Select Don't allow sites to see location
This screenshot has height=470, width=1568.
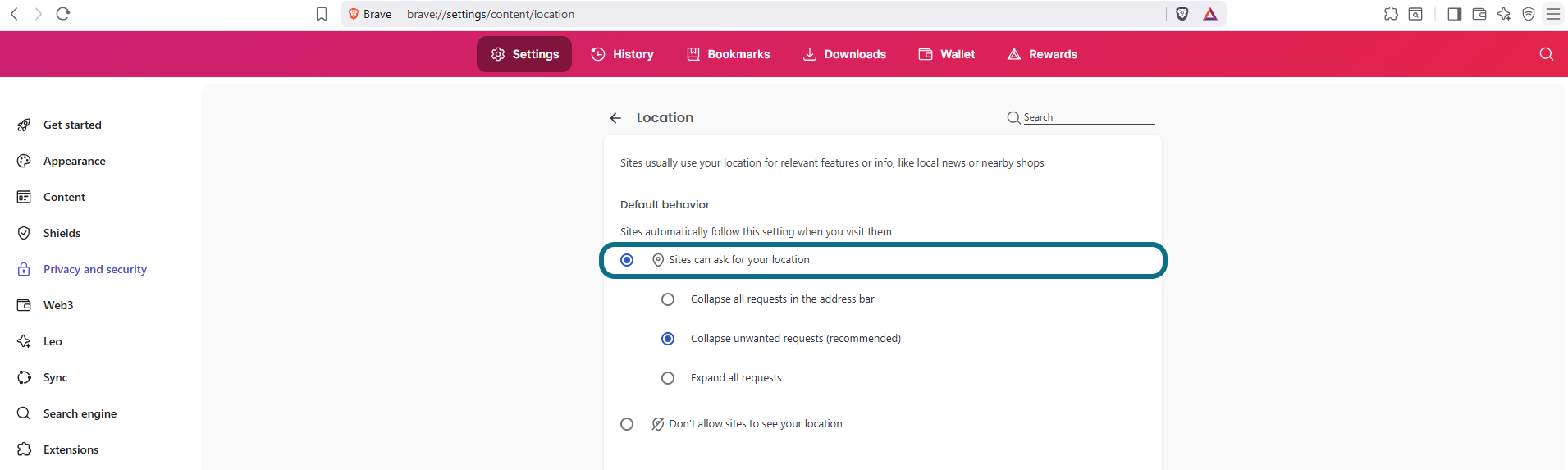click(x=627, y=424)
